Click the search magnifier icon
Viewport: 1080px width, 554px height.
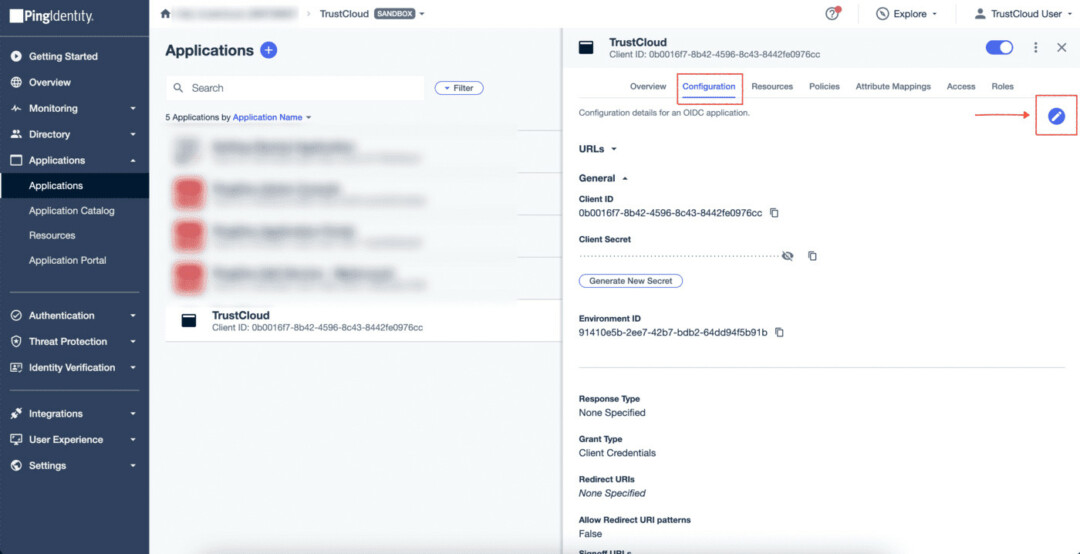point(178,88)
